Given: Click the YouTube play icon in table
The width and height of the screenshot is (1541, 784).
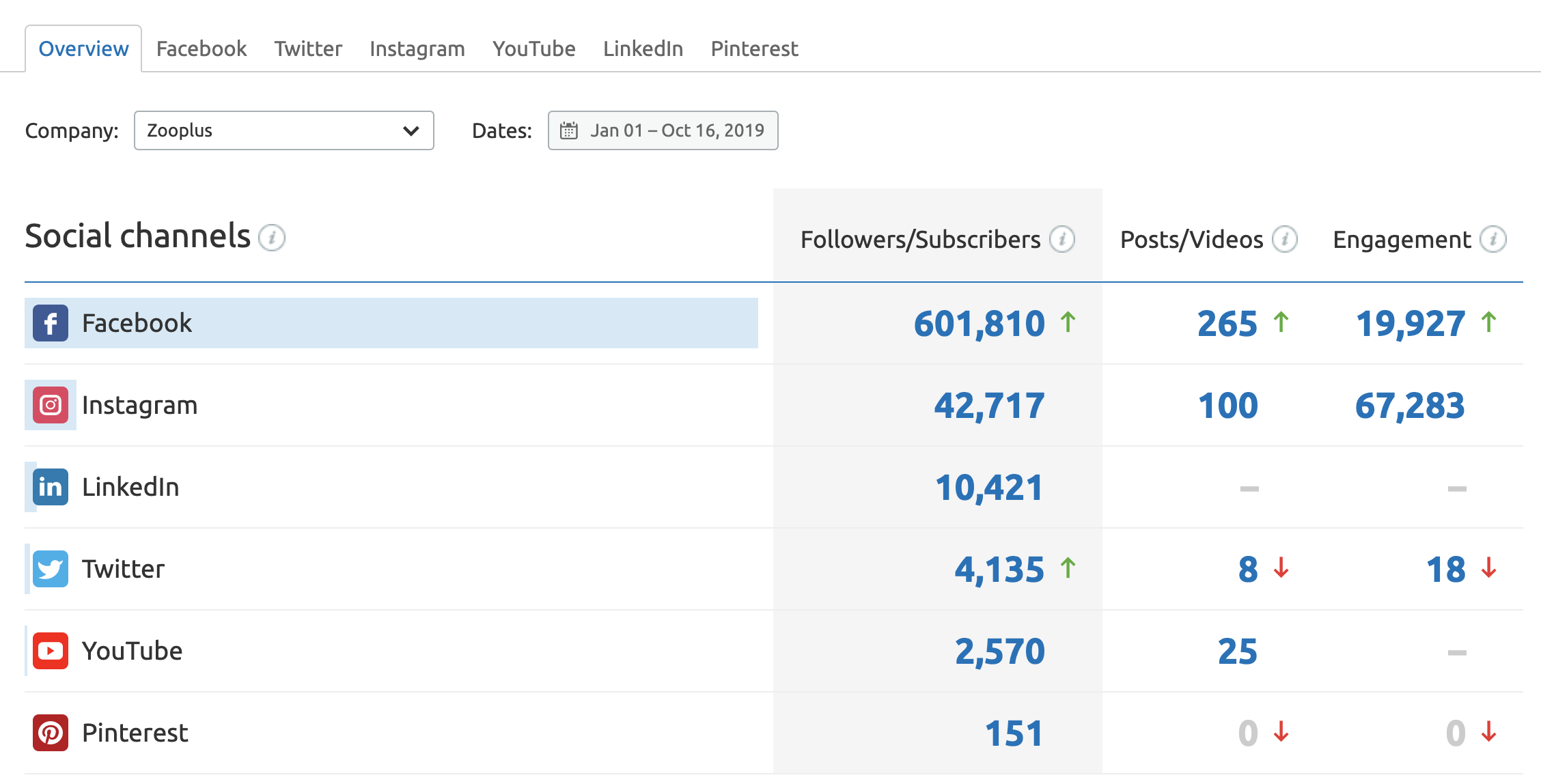Looking at the screenshot, I should coord(51,651).
